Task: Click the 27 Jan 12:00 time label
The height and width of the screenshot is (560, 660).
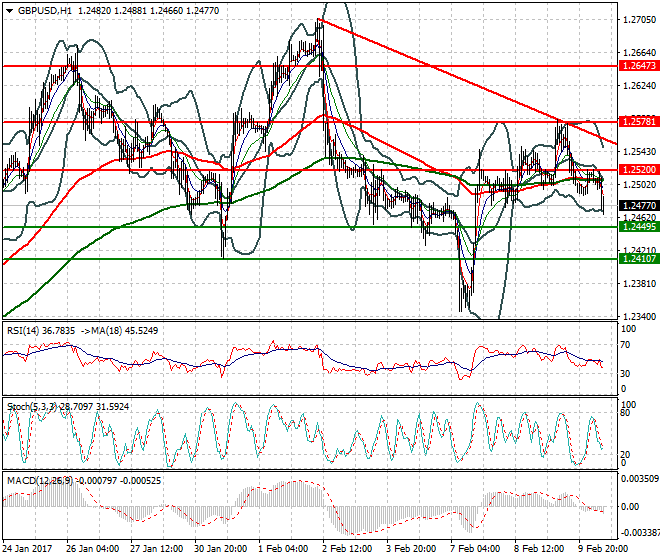Action: tap(157, 549)
